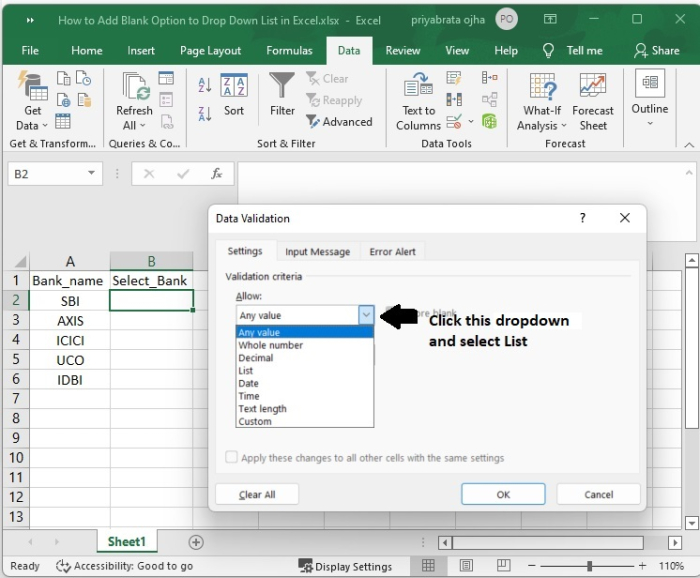
Task: Sort A to Z ascending icon
Action: (x=205, y=87)
